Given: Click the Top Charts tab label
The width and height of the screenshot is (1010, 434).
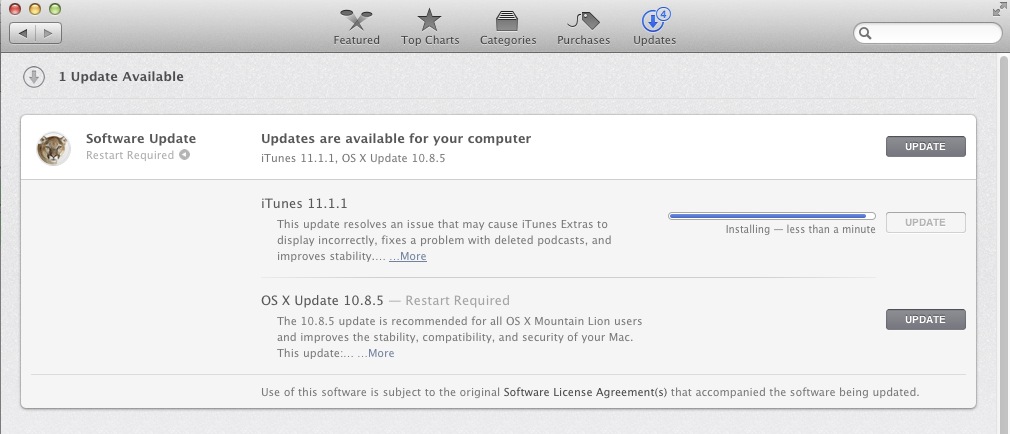Looking at the screenshot, I should 430,40.
